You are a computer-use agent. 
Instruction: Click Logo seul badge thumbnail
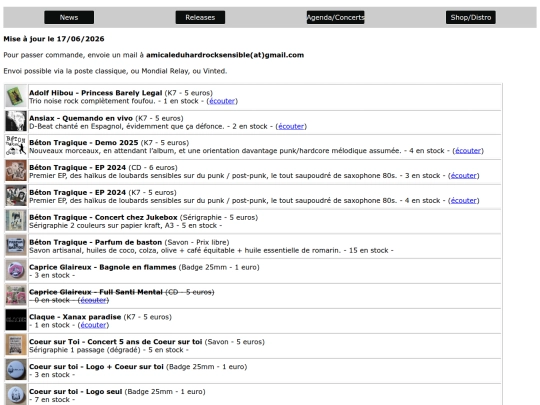coord(16,395)
